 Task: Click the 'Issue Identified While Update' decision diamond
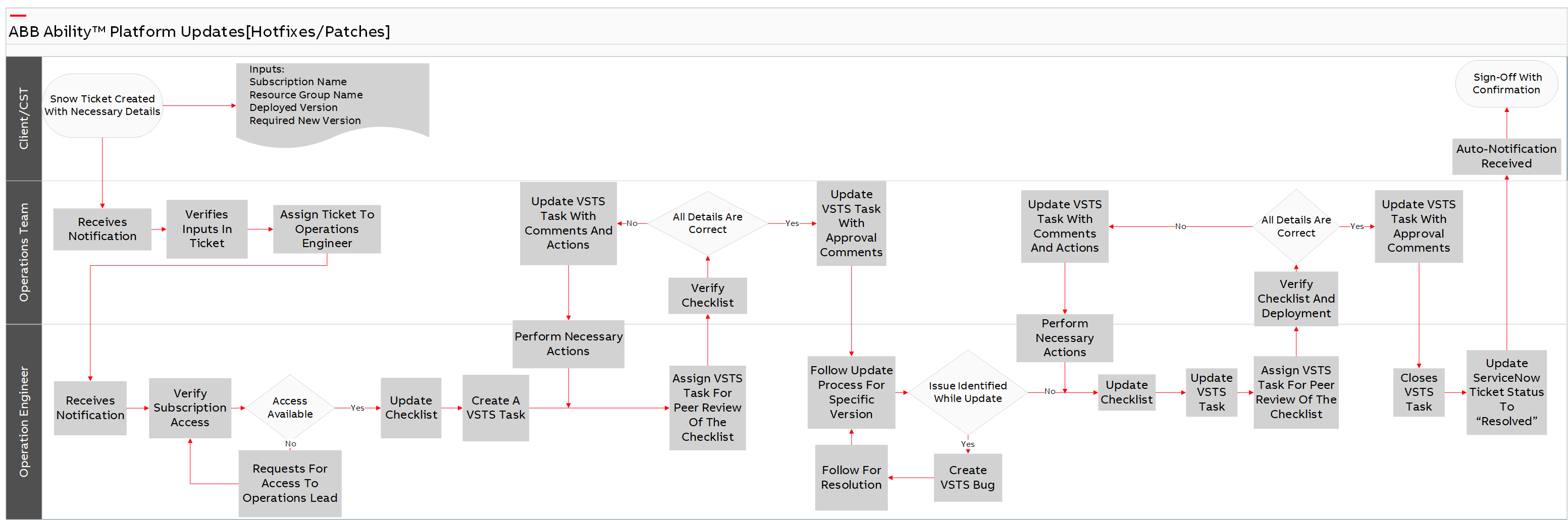click(x=968, y=392)
